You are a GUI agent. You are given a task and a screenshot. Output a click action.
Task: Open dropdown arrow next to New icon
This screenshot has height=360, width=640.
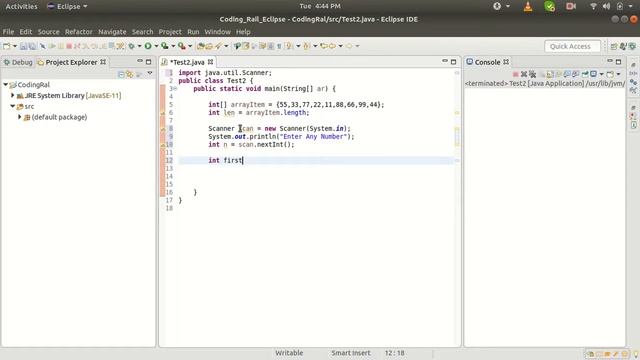coord(15,46)
